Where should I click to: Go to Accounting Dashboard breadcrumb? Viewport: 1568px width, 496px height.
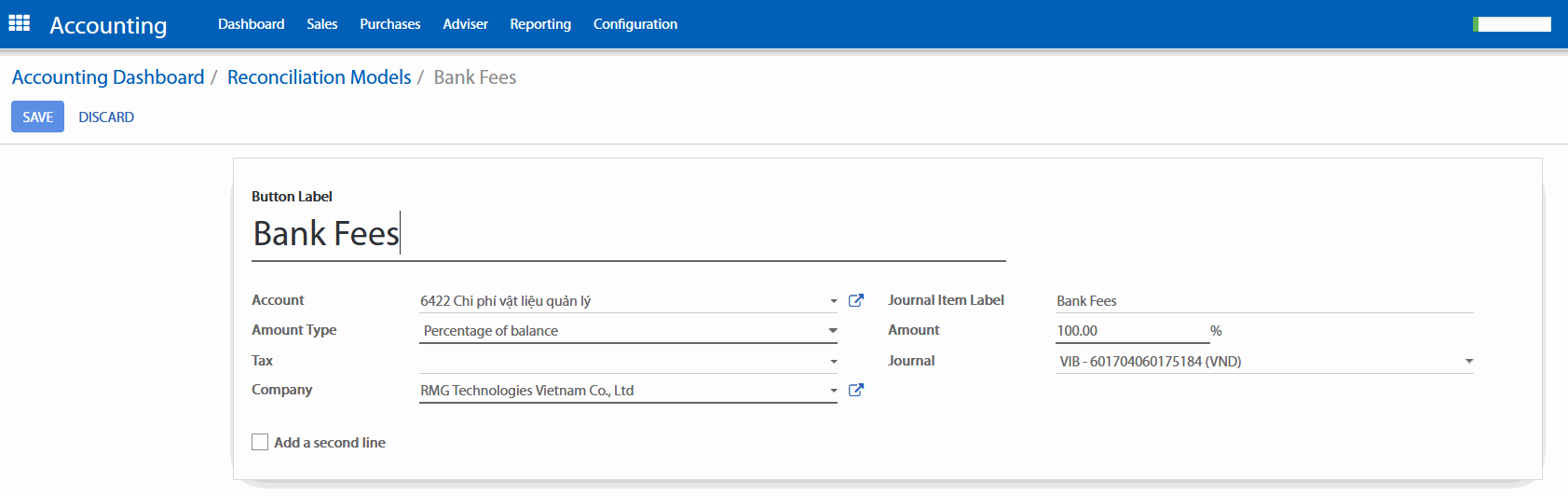(108, 77)
